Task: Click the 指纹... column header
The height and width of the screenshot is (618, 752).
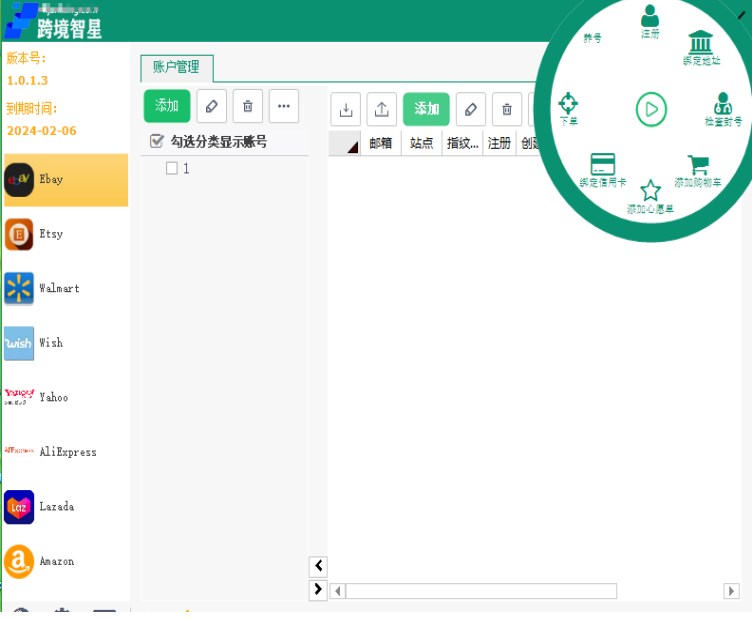Action: tap(462, 143)
